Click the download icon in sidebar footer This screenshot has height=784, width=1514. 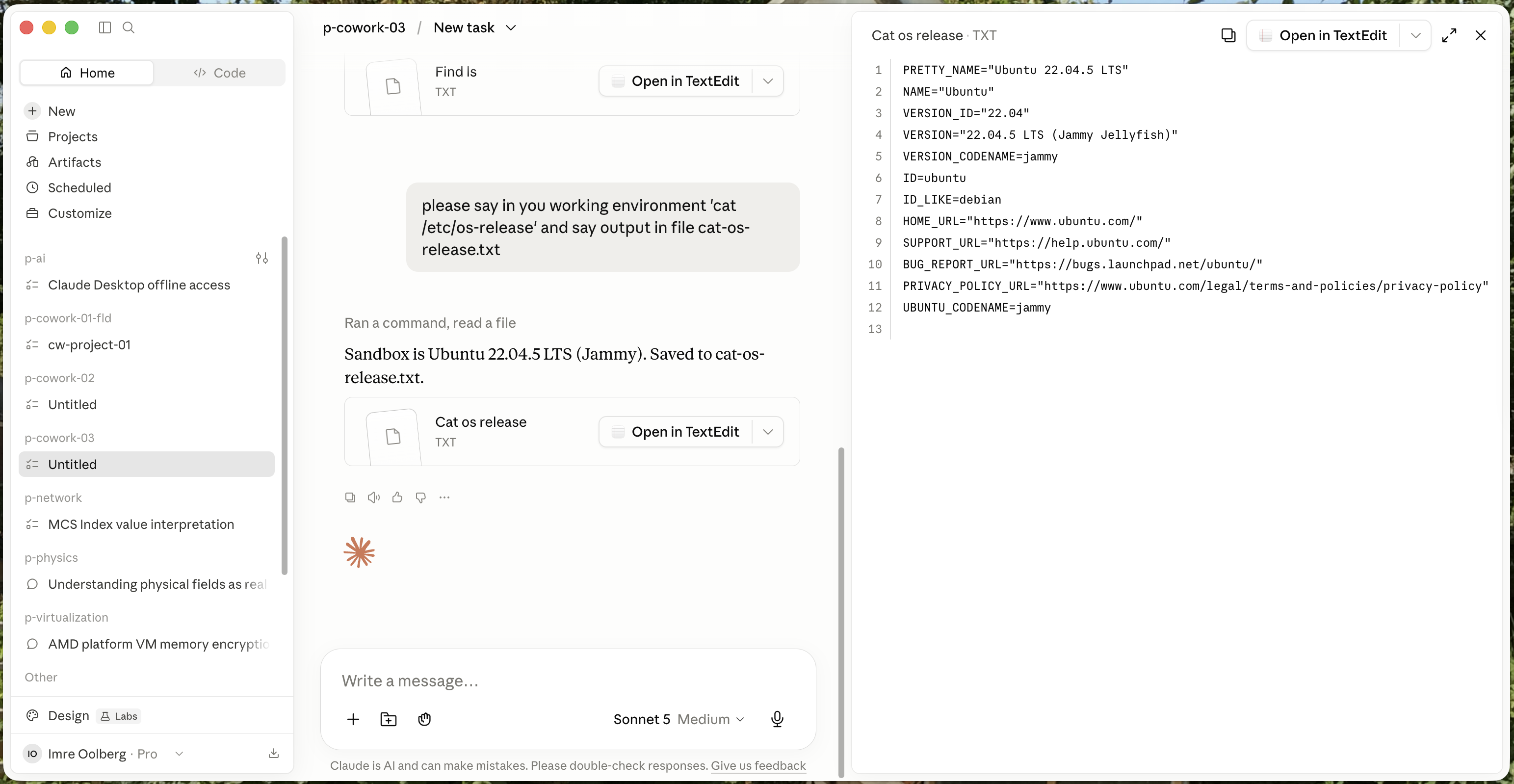click(273, 754)
